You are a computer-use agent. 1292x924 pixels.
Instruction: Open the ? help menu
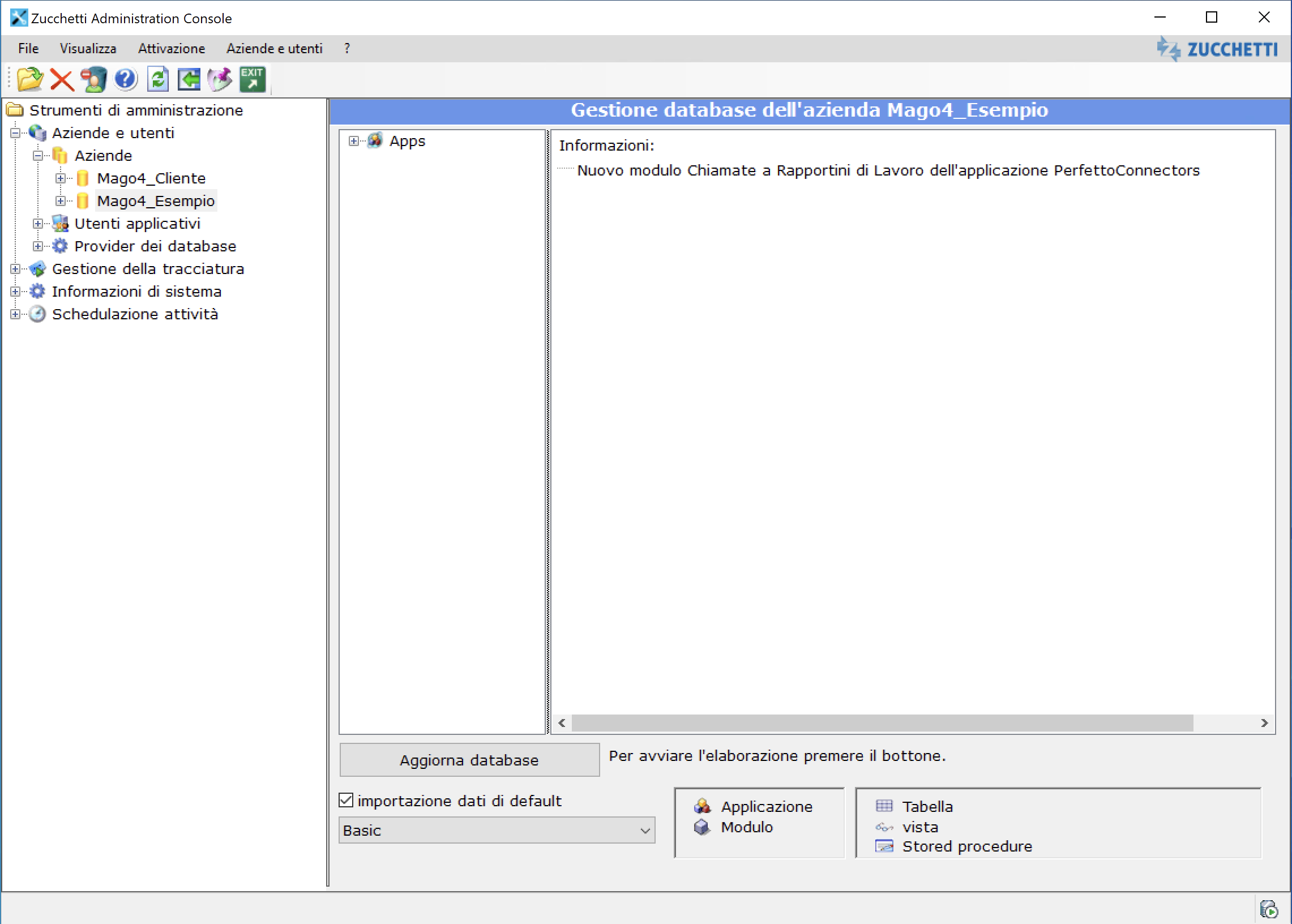coord(347,49)
